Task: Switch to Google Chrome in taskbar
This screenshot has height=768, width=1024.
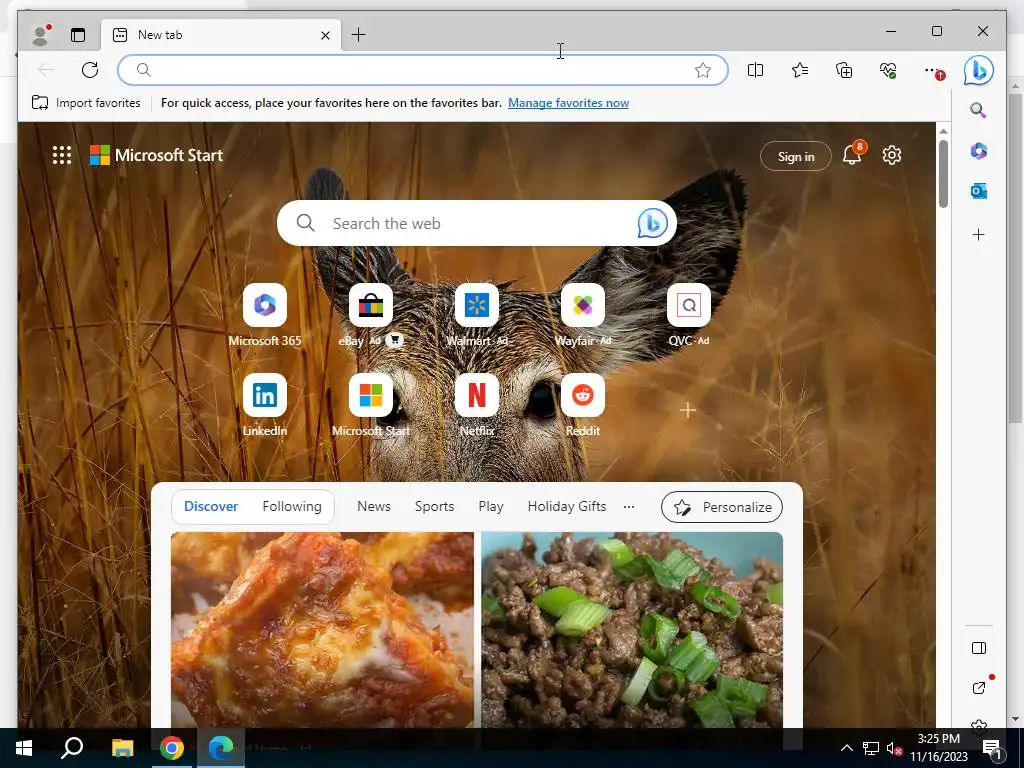Action: coord(172,748)
